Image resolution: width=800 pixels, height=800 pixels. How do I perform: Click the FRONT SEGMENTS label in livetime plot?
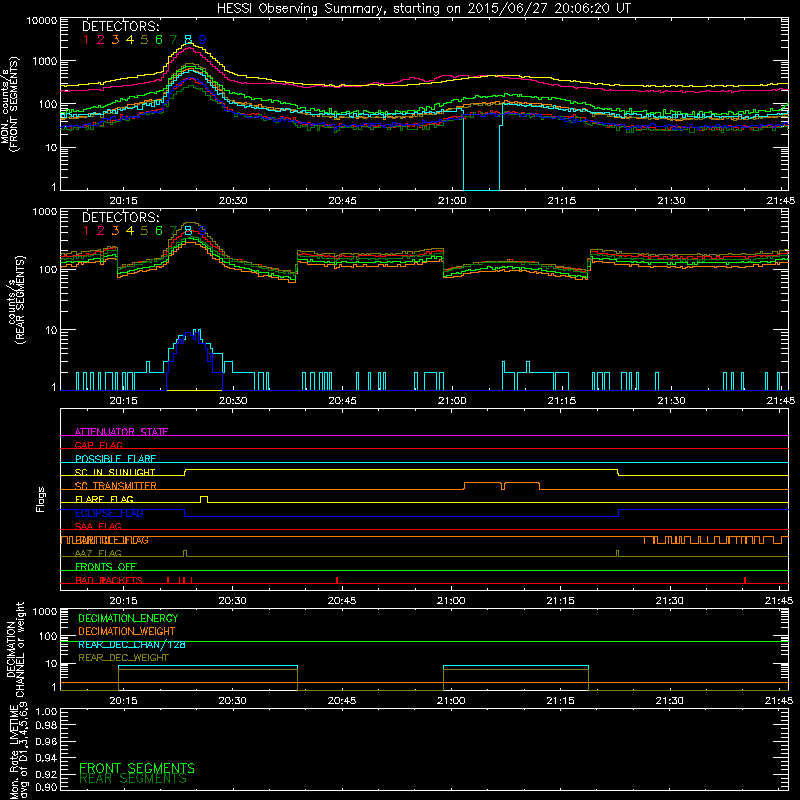(x=137, y=768)
